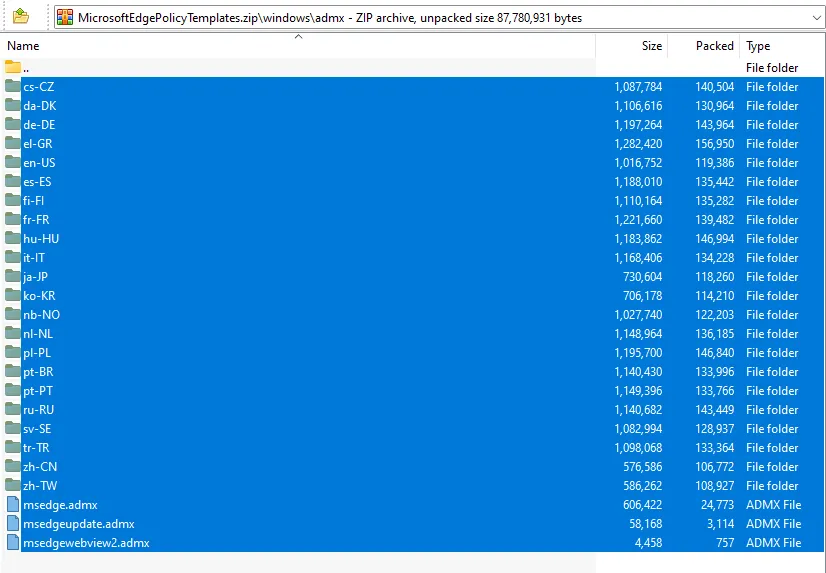Click the pt-PT folder icon
826x573 pixels.
pos(13,390)
